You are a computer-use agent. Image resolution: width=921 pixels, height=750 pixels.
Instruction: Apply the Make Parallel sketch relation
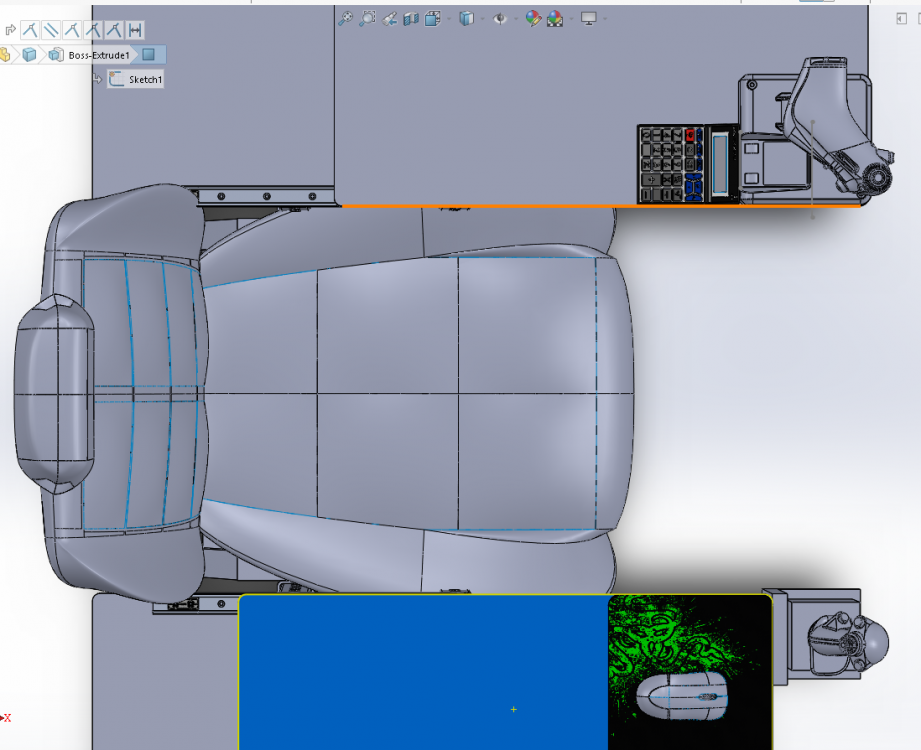coord(49,29)
